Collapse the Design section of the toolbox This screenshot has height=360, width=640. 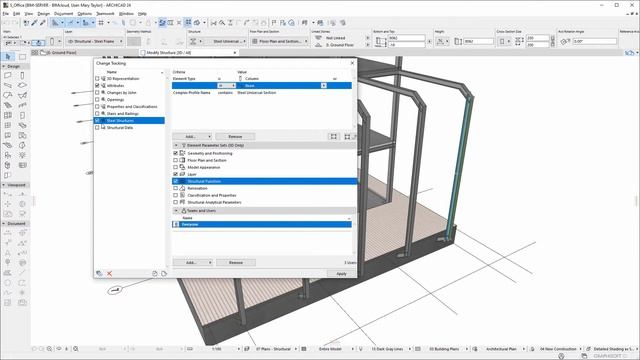pyautogui.click(x=4, y=66)
